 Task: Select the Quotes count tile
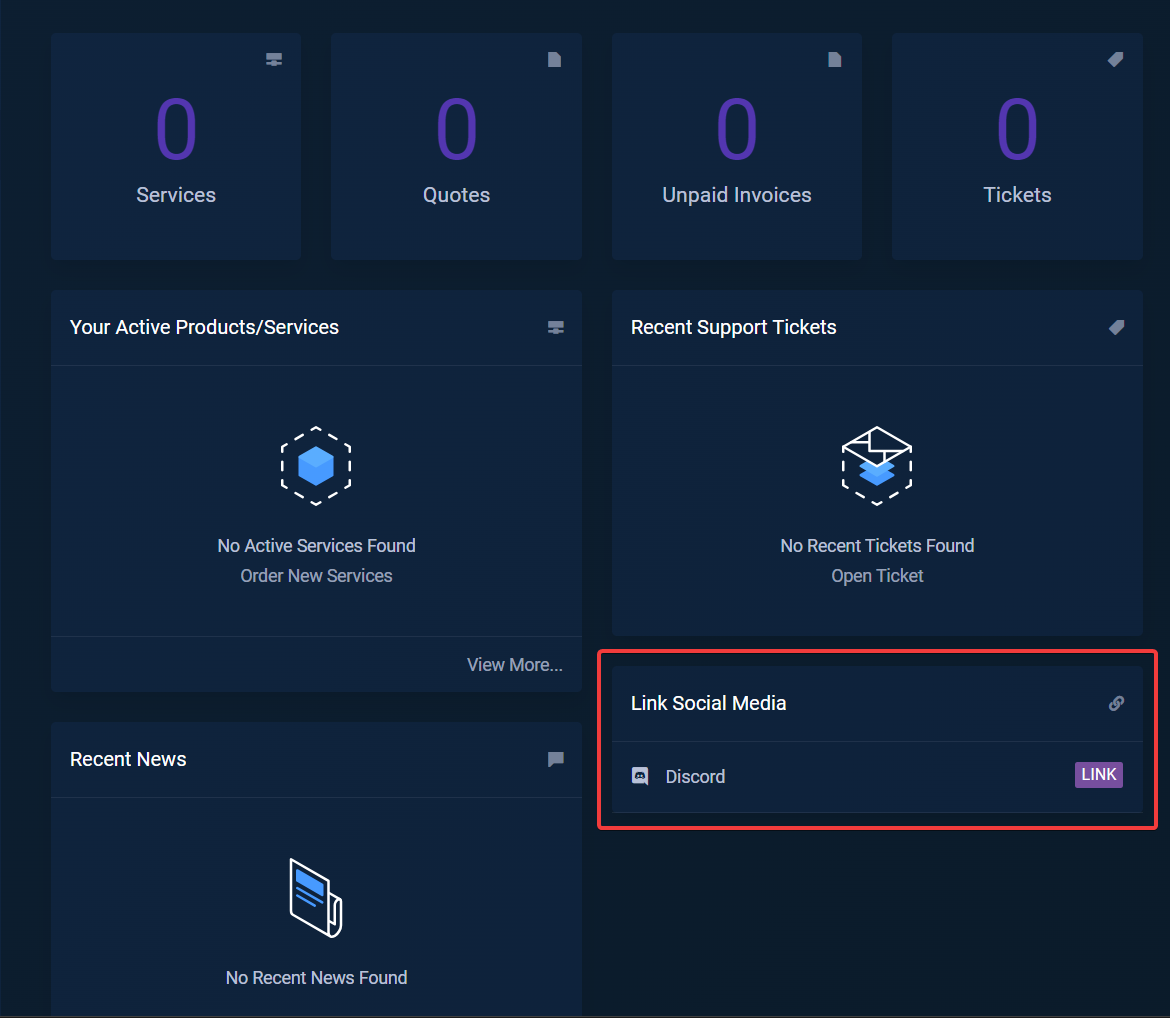pos(456,147)
